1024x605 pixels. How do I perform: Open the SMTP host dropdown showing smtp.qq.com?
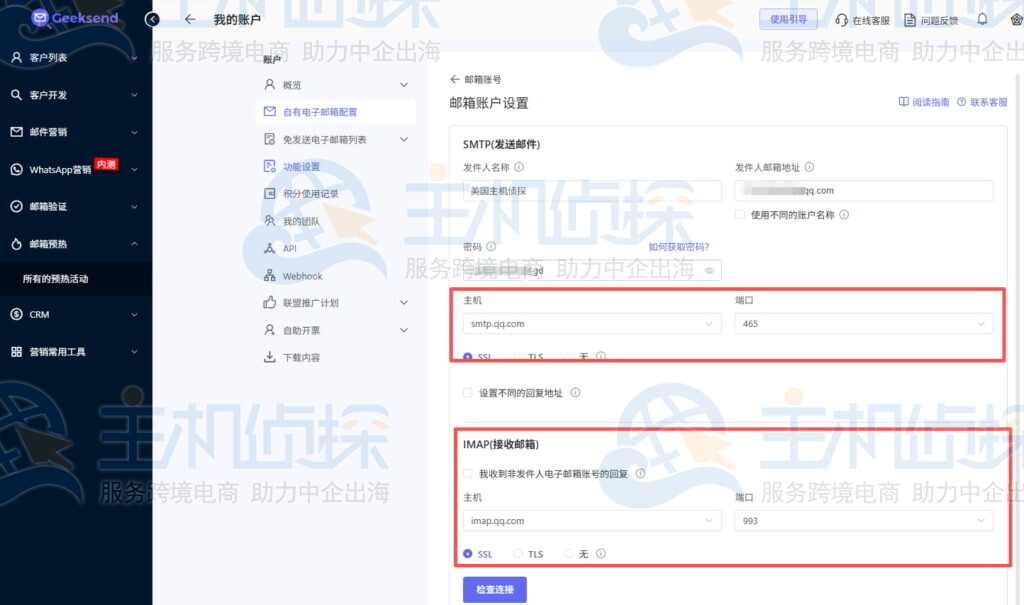(x=592, y=324)
